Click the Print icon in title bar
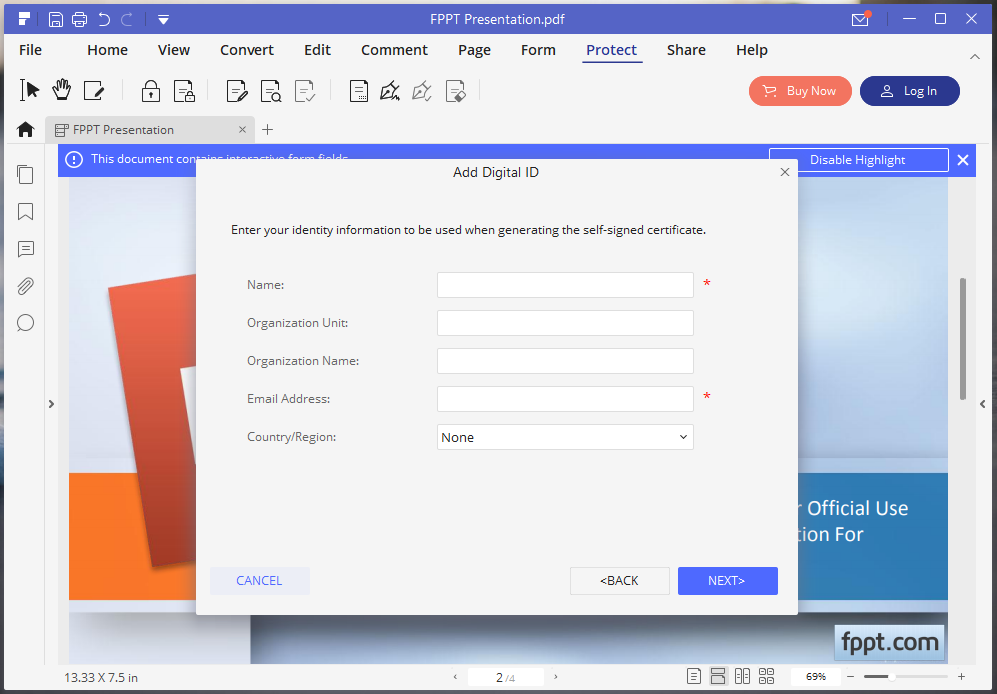 80,19
